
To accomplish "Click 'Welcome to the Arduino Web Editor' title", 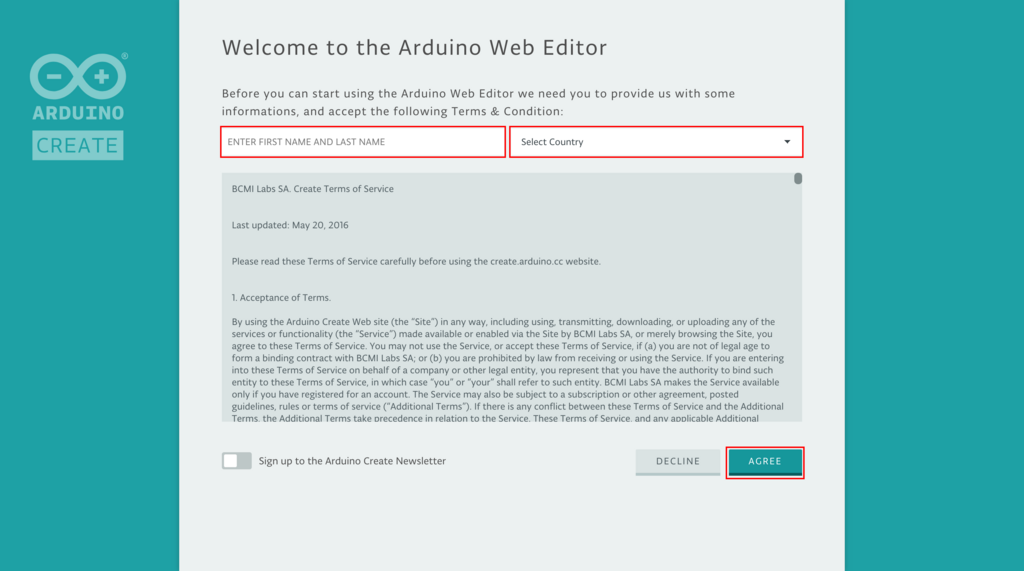I will coord(415,48).
